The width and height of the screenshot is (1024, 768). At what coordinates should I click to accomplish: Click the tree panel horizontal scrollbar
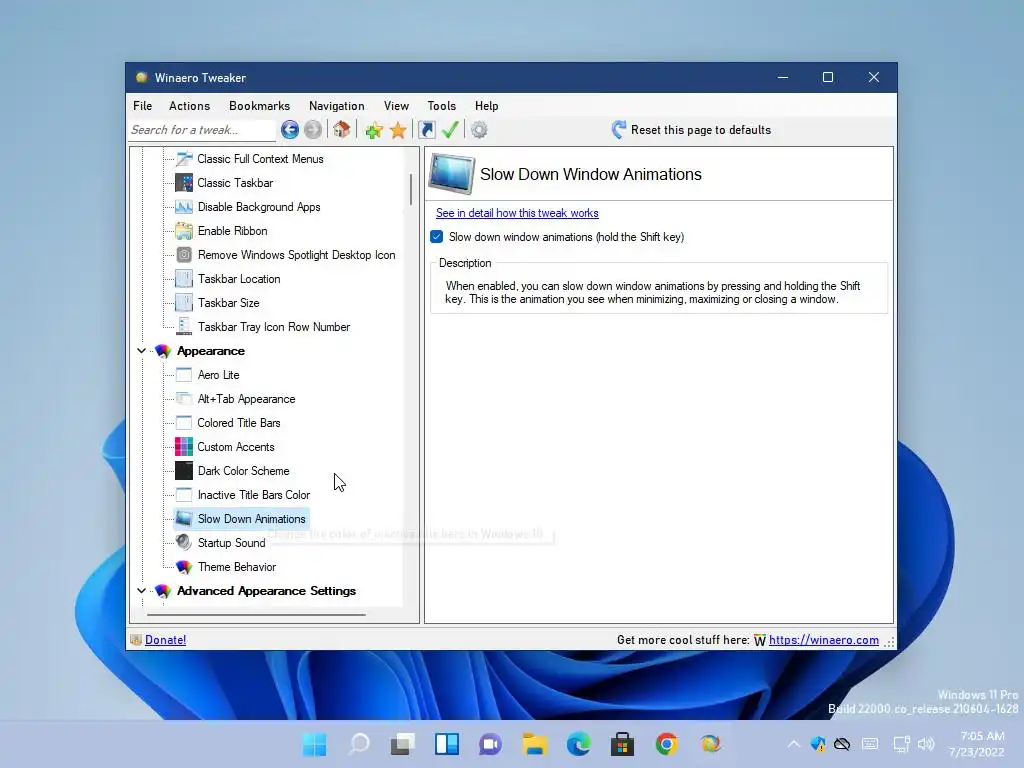[256, 615]
